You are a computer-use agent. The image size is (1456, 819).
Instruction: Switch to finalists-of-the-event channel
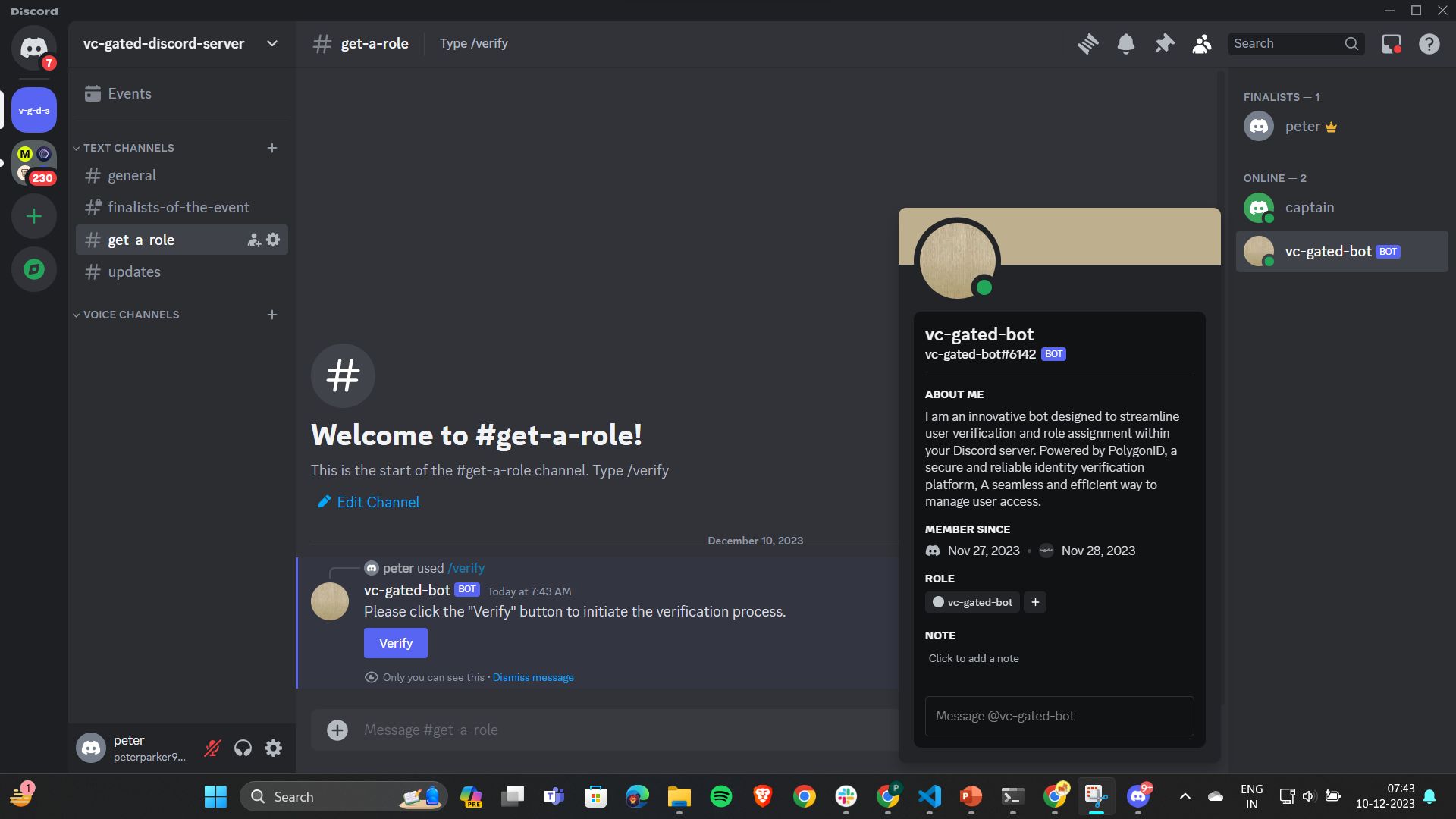pyautogui.click(x=182, y=208)
